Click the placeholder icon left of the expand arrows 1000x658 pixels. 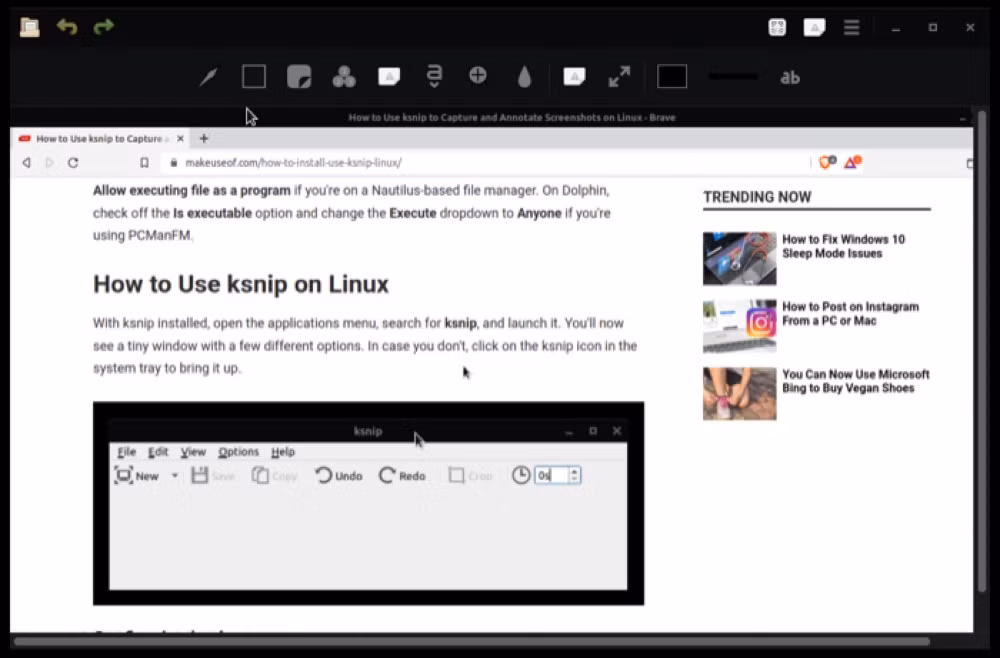(575, 77)
